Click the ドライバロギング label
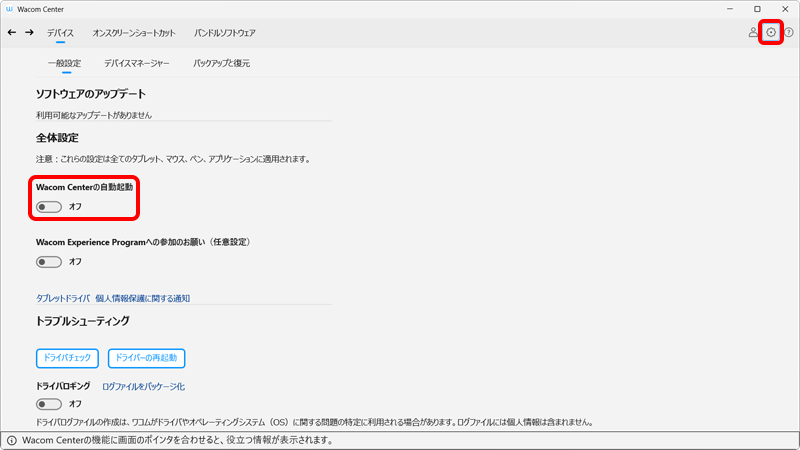This screenshot has width=800, height=450. click(63, 386)
